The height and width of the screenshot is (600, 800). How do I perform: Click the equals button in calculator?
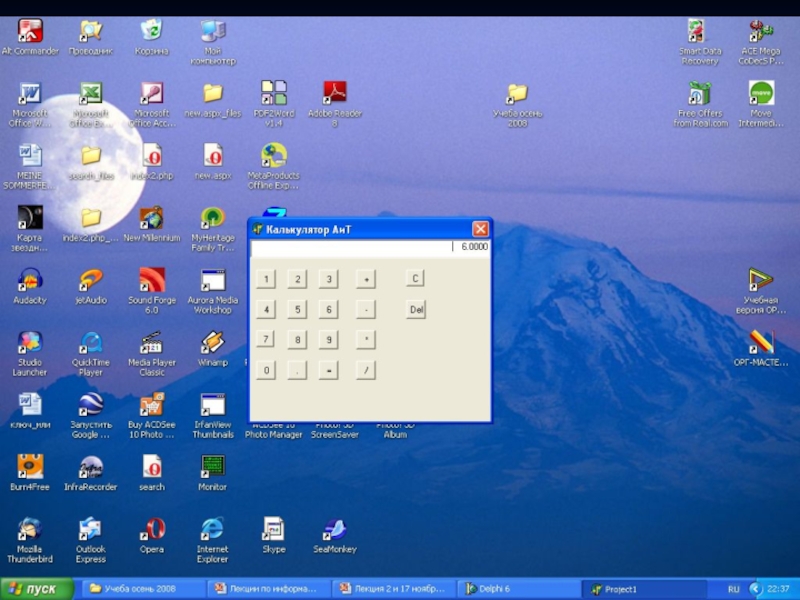point(327,370)
